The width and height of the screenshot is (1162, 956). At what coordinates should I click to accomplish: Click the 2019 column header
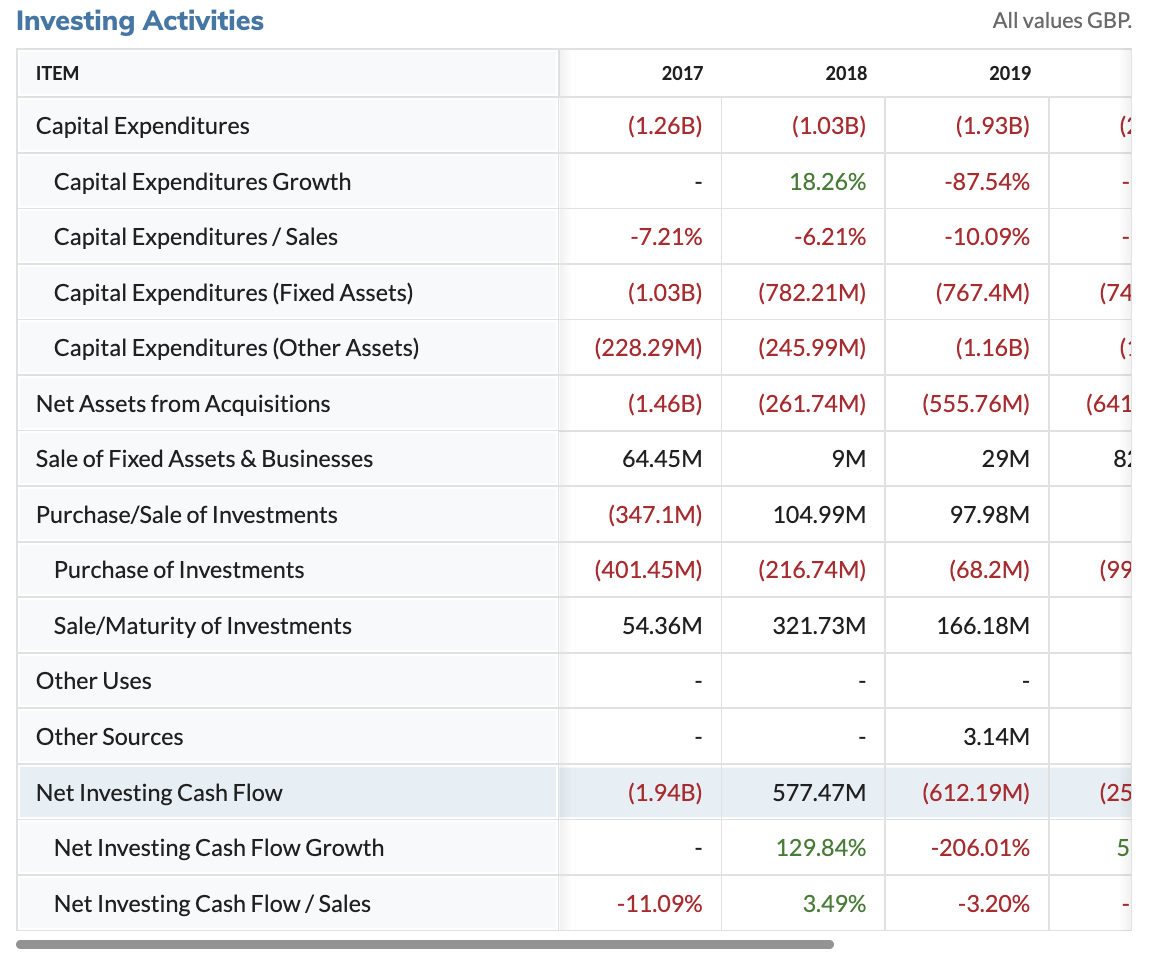click(1009, 73)
